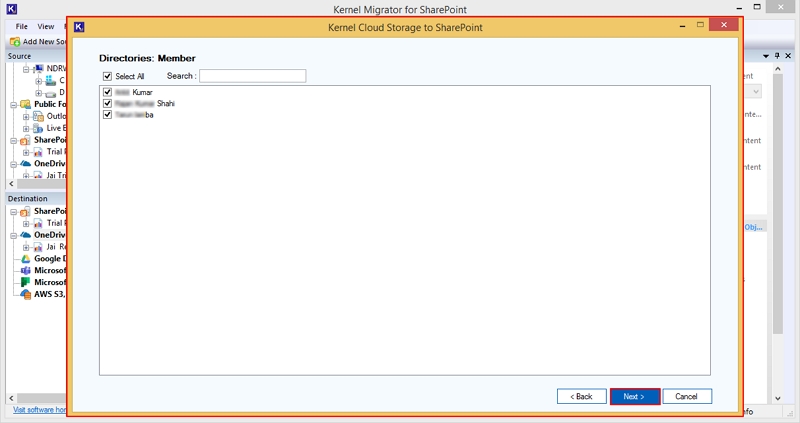Maximize the Kernel Cloud Storage to SharePoint dialog

tap(701, 24)
